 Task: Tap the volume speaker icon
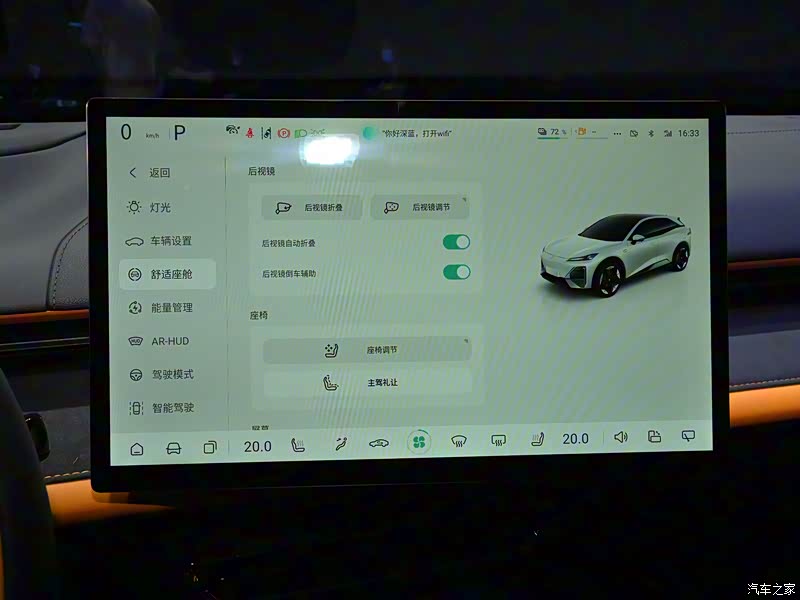coord(620,437)
